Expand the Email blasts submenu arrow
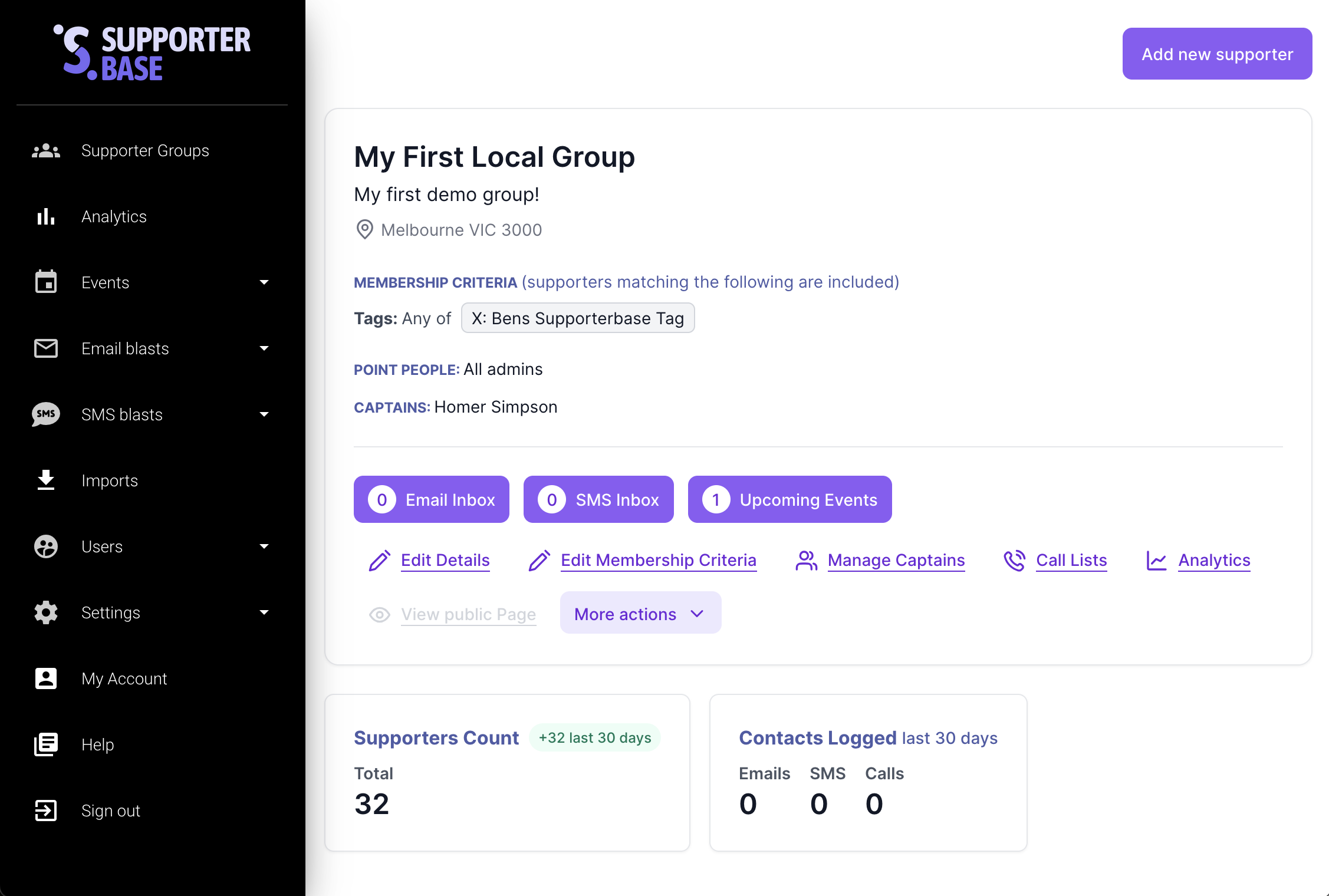This screenshot has width=1329, height=896. pyautogui.click(x=264, y=348)
